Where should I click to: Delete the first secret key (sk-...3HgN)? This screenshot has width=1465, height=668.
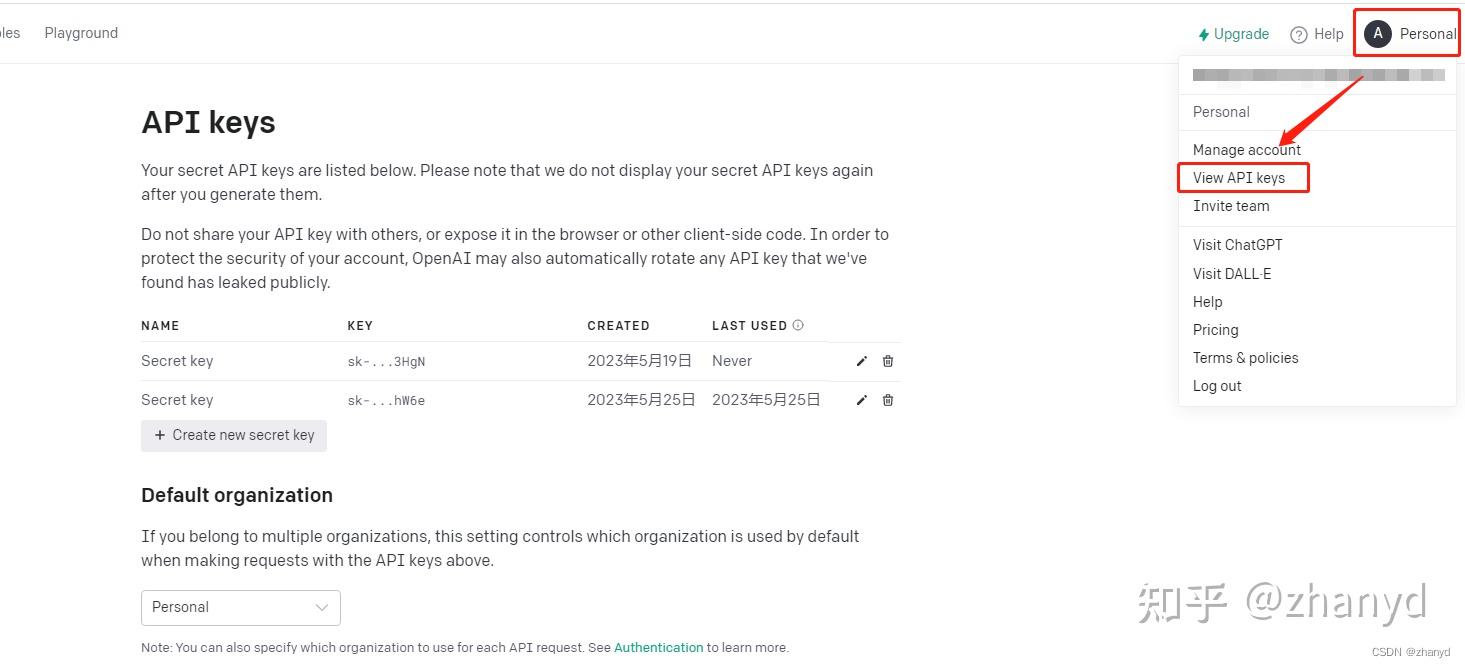click(x=888, y=361)
